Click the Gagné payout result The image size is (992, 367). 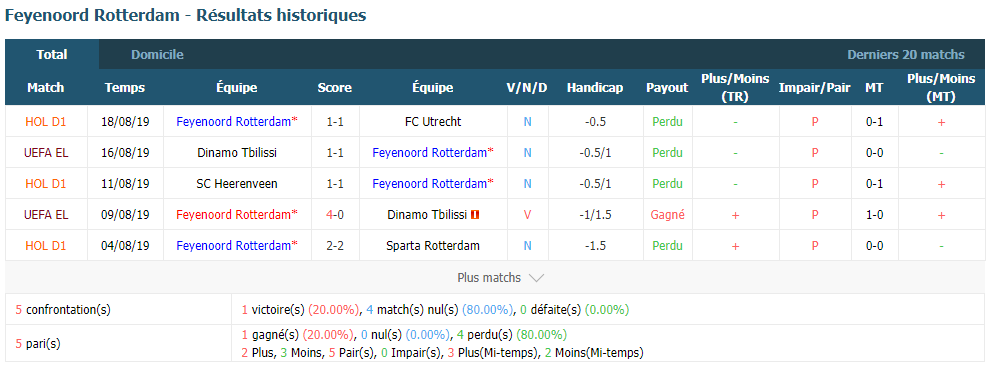(667, 215)
